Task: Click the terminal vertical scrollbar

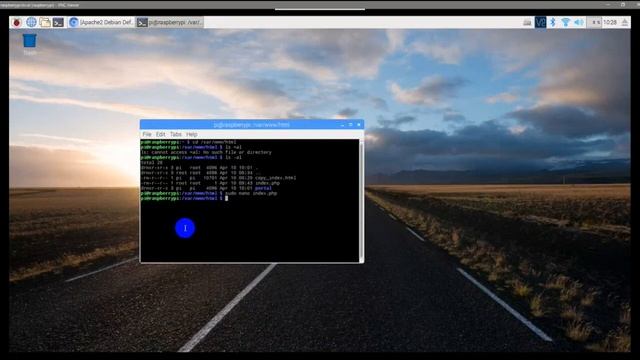Action: 361,200
